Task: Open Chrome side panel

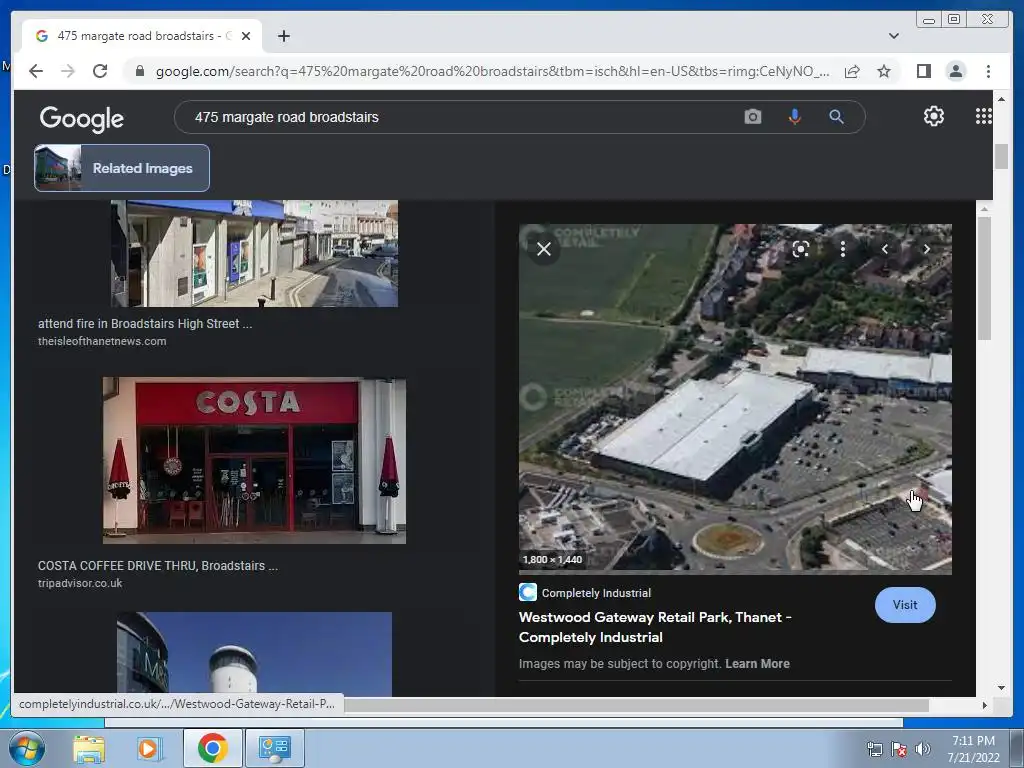Action: 923,71
